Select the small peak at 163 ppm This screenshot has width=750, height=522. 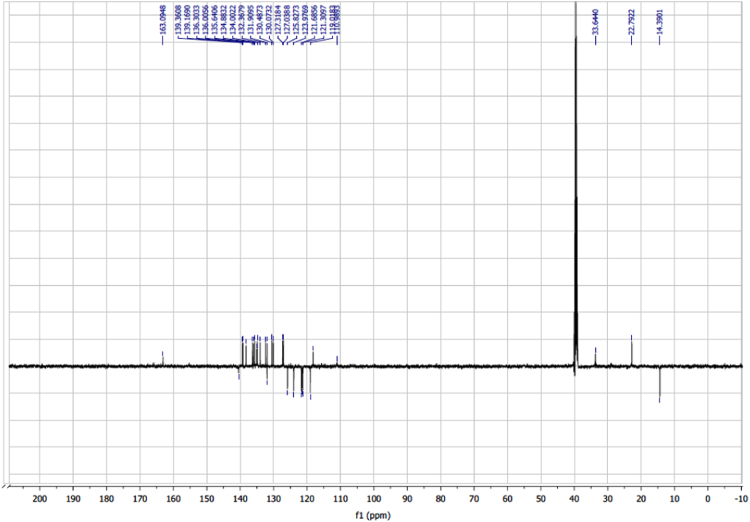163,359
